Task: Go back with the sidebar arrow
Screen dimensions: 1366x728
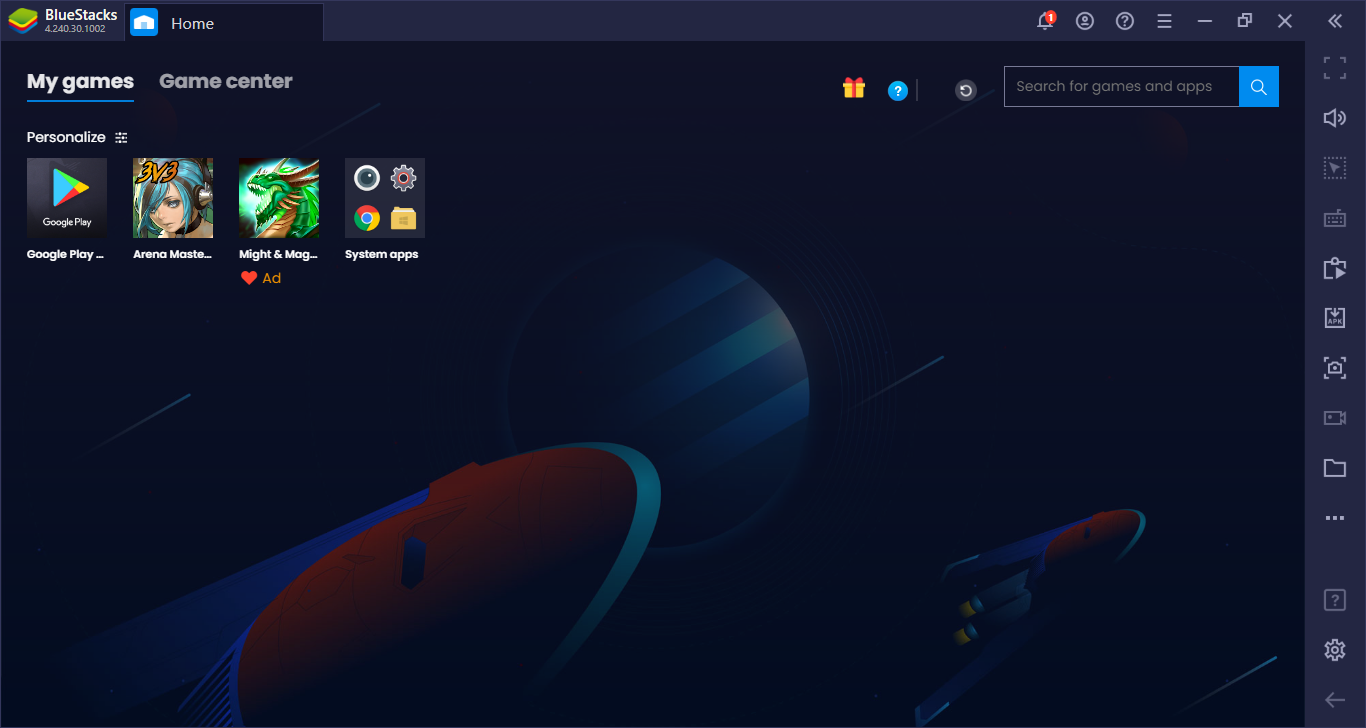Action: pyautogui.click(x=1335, y=700)
